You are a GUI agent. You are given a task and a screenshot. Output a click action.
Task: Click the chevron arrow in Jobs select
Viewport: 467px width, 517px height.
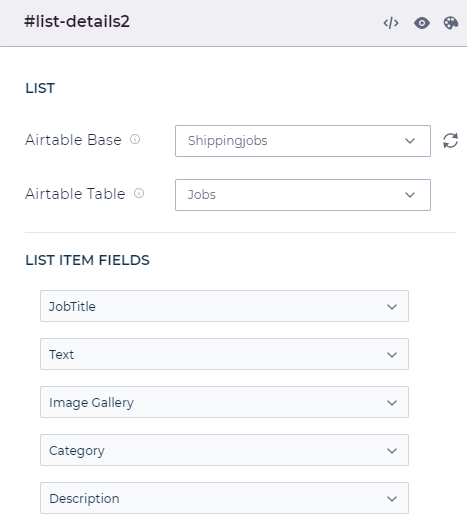coord(410,195)
